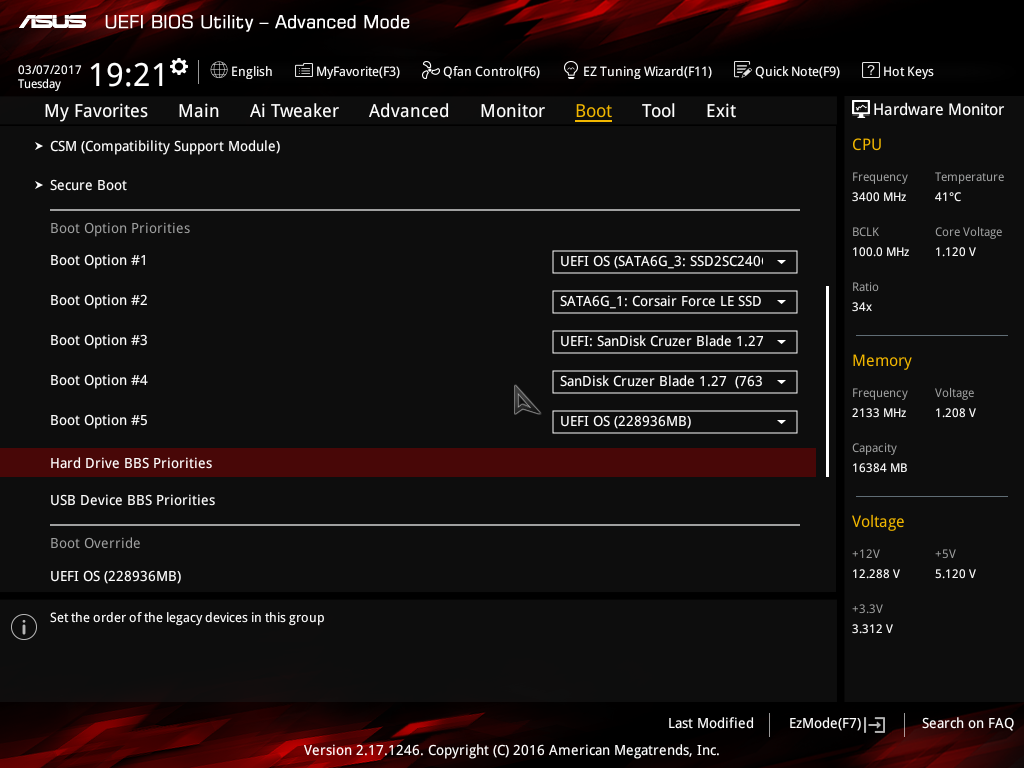Open Boot Option #5 UEFI OS dropdown
The width and height of the screenshot is (1024, 768).
(x=675, y=422)
